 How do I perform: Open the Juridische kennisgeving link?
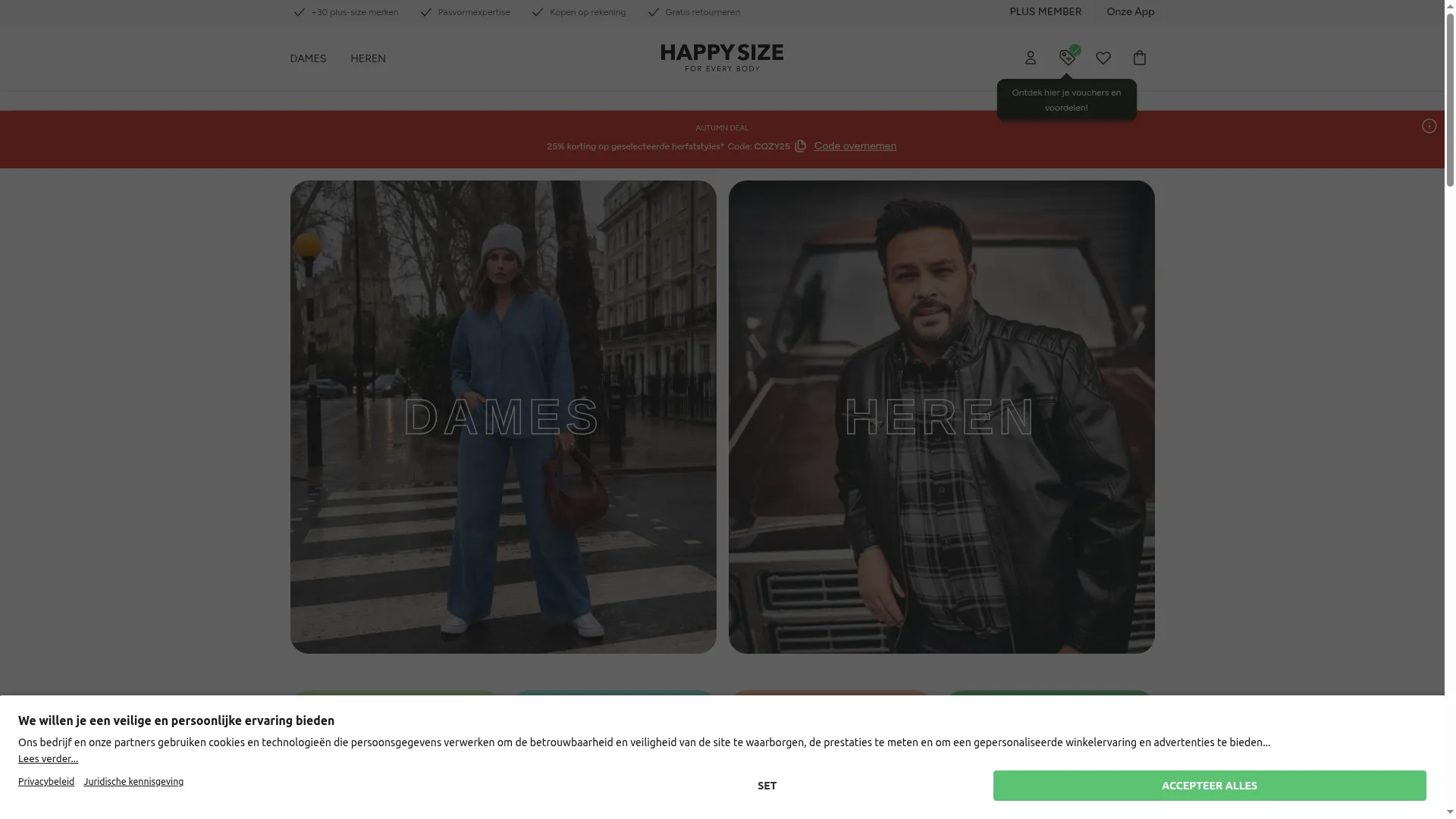133,782
